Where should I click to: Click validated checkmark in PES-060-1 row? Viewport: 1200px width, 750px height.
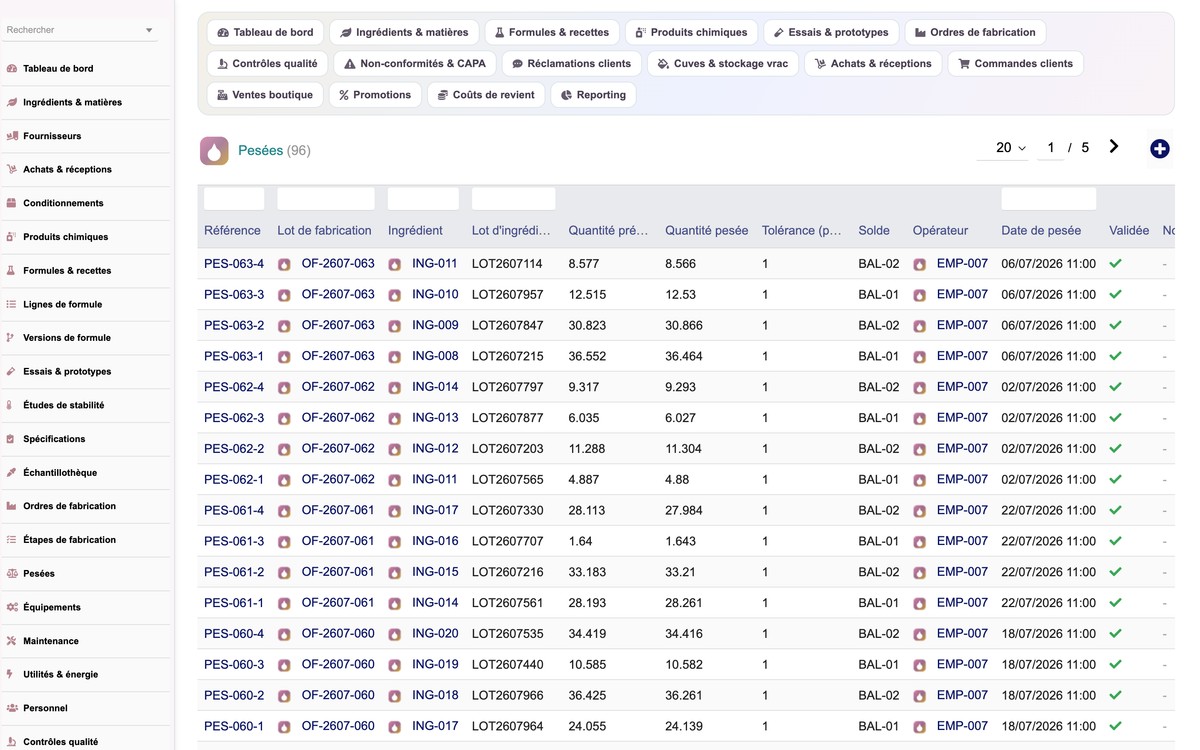coord(1116,726)
